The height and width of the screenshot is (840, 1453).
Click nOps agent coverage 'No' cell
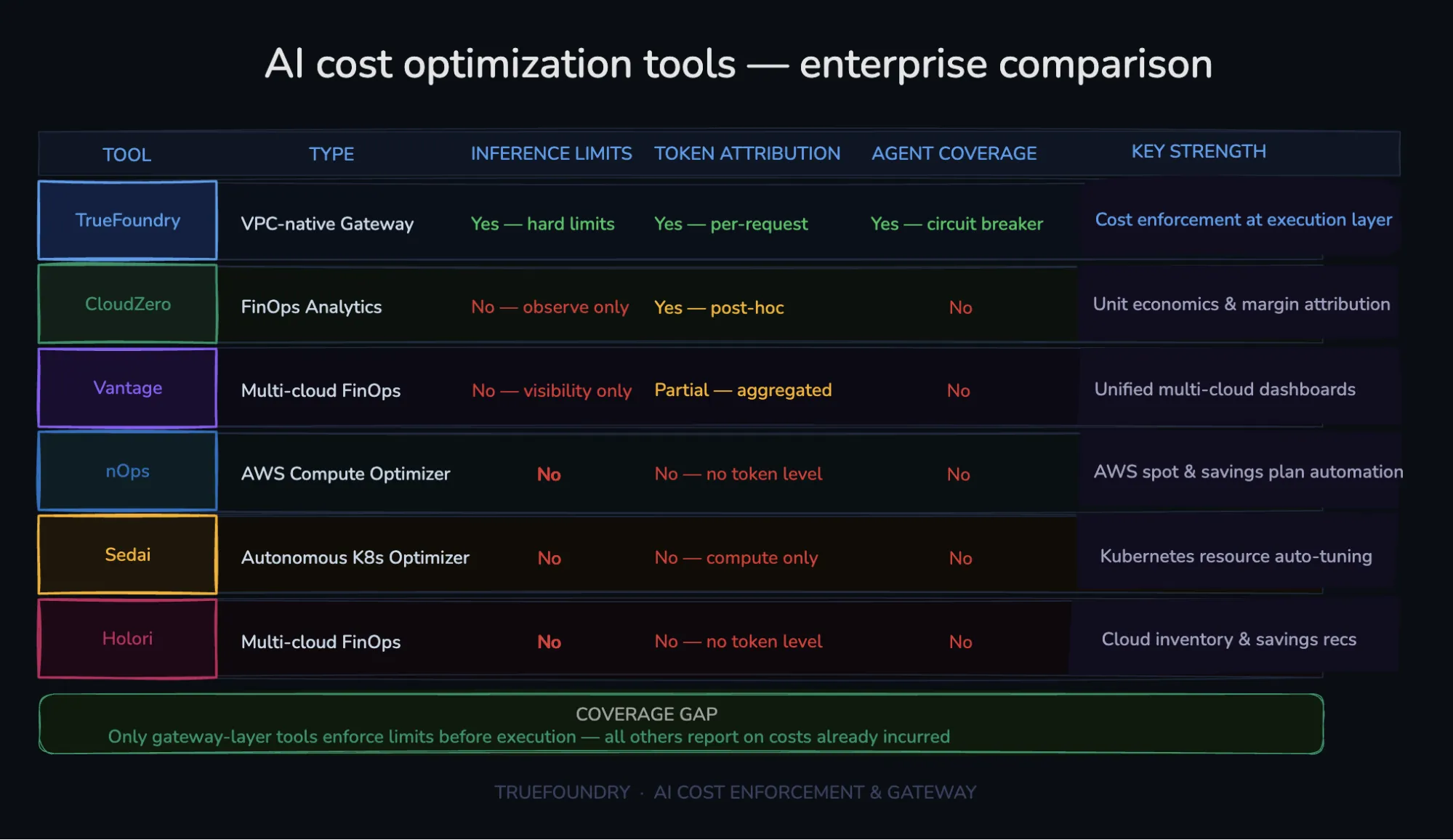pos(958,474)
